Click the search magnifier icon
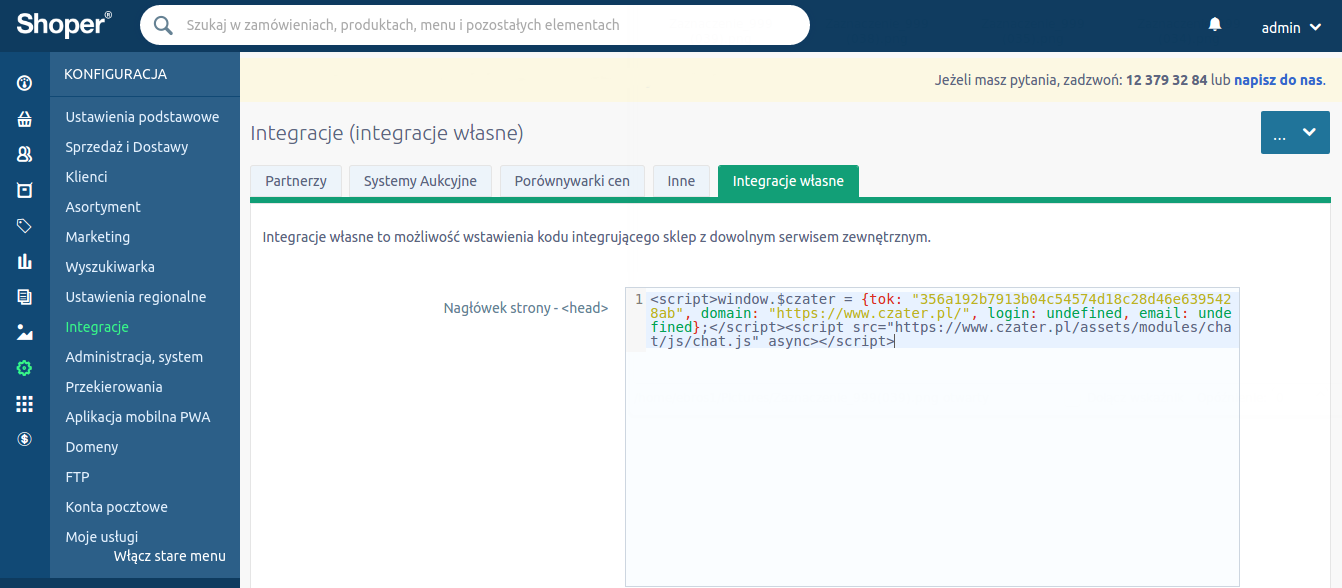This screenshot has height=588, width=1342. (x=165, y=25)
